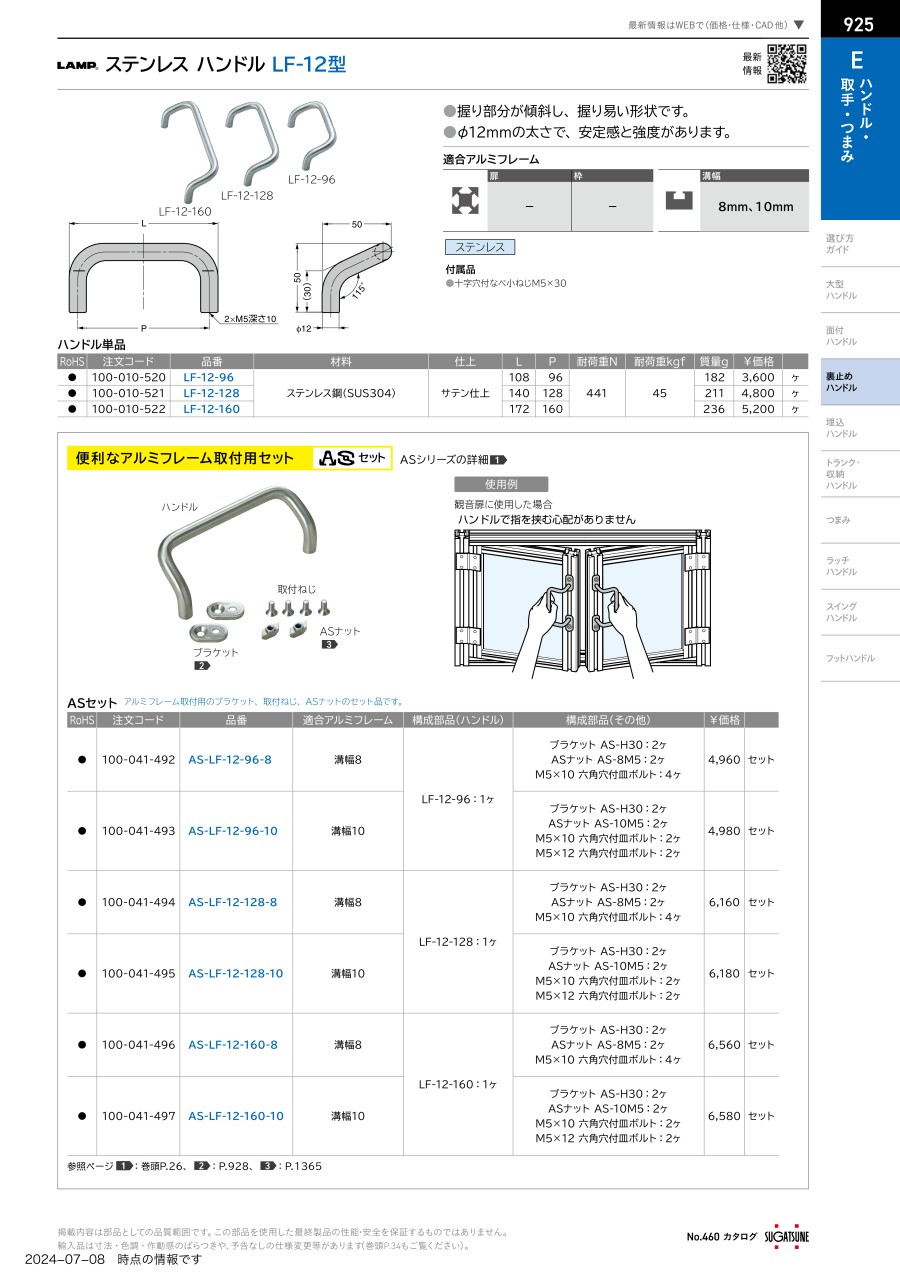Click reference marker 2 under ブラケット
Screen dimensions: 900x1272
pyautogui.click(x=201, y=665)
